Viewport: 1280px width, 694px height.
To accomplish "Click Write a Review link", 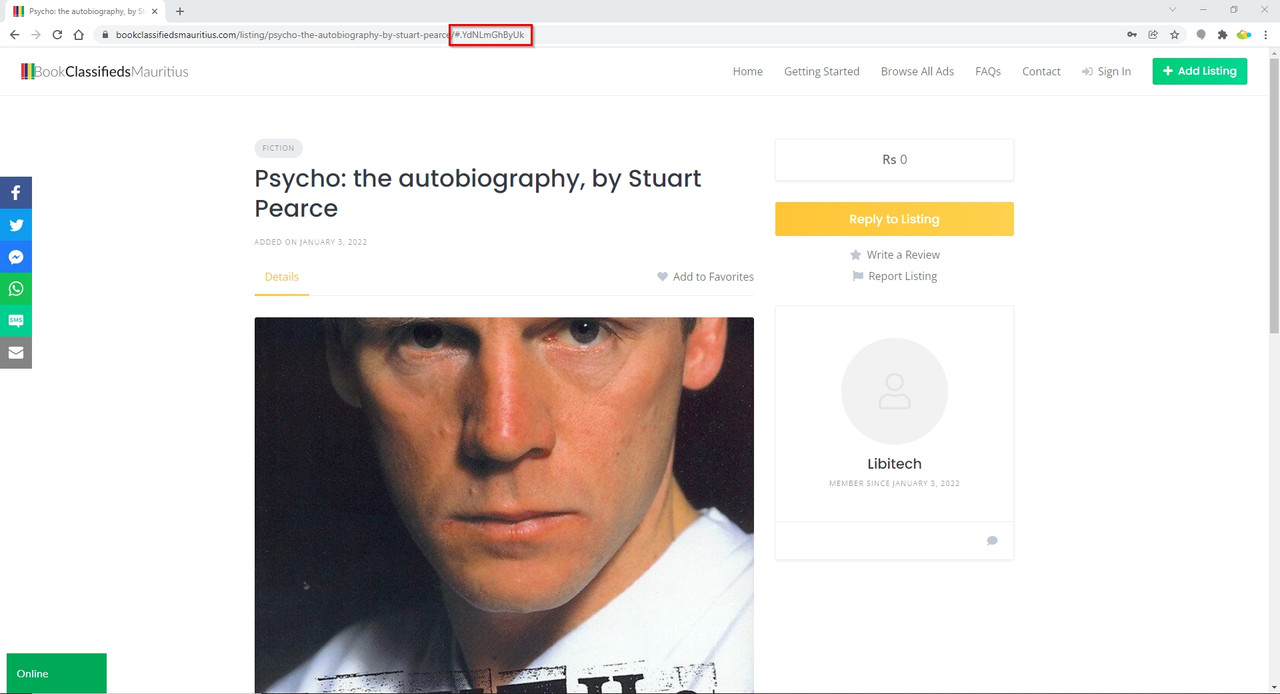I will pyautogui.click(x=895, y=255).
